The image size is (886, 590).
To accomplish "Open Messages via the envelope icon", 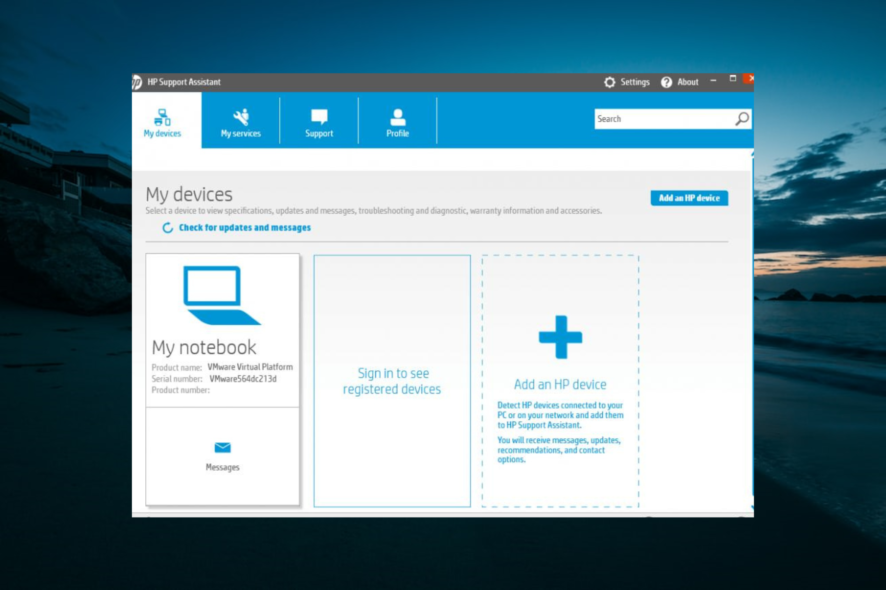I will pyautogui.click(x=223, y=448).
